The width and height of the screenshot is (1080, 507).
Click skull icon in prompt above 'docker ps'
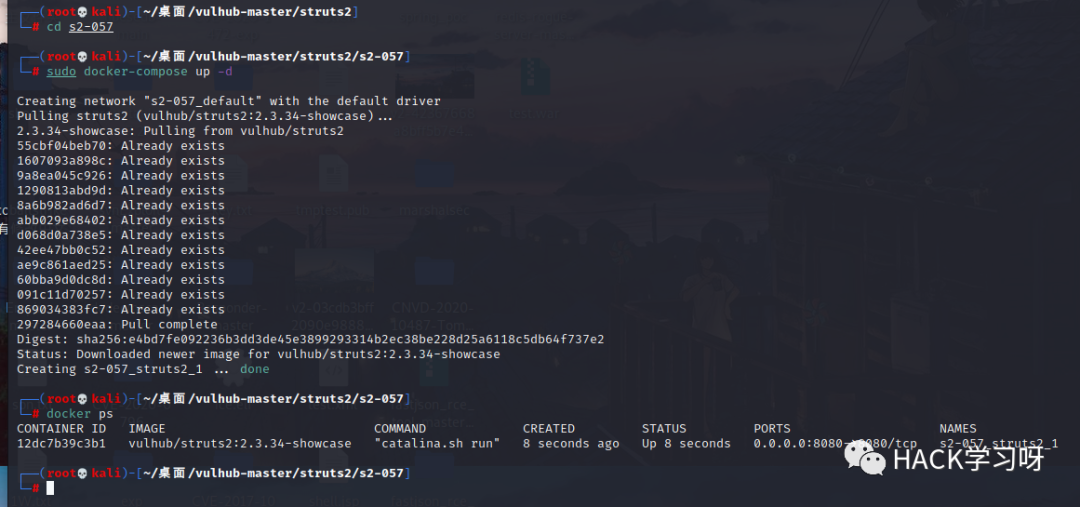coord(83,399)
